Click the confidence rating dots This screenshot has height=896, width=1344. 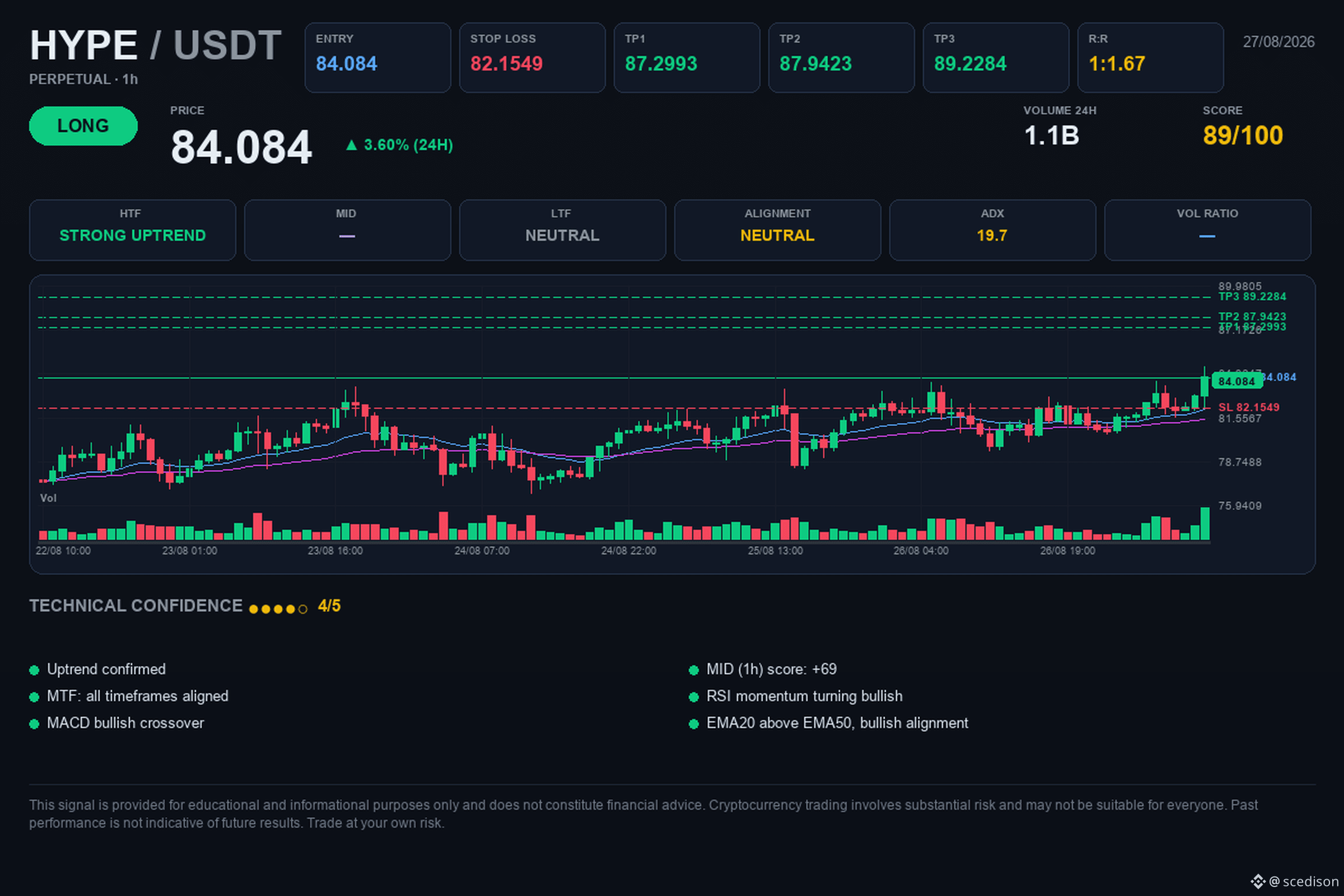278,609
